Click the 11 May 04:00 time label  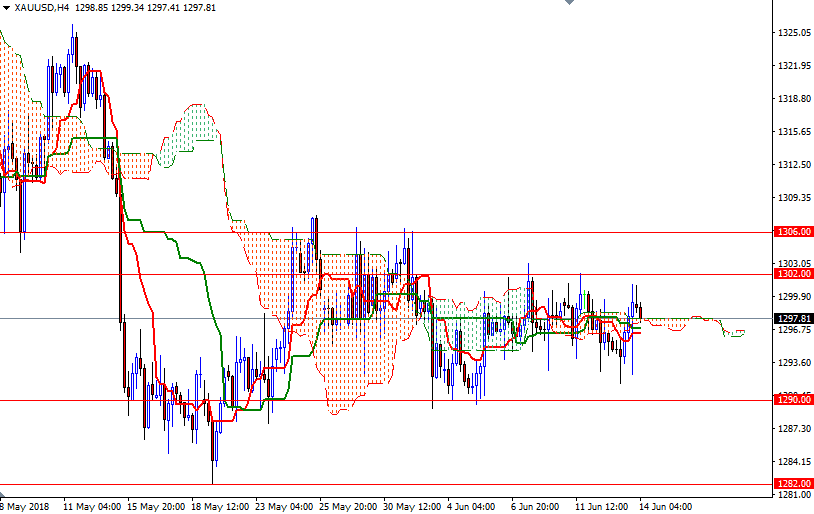point(92,506)
